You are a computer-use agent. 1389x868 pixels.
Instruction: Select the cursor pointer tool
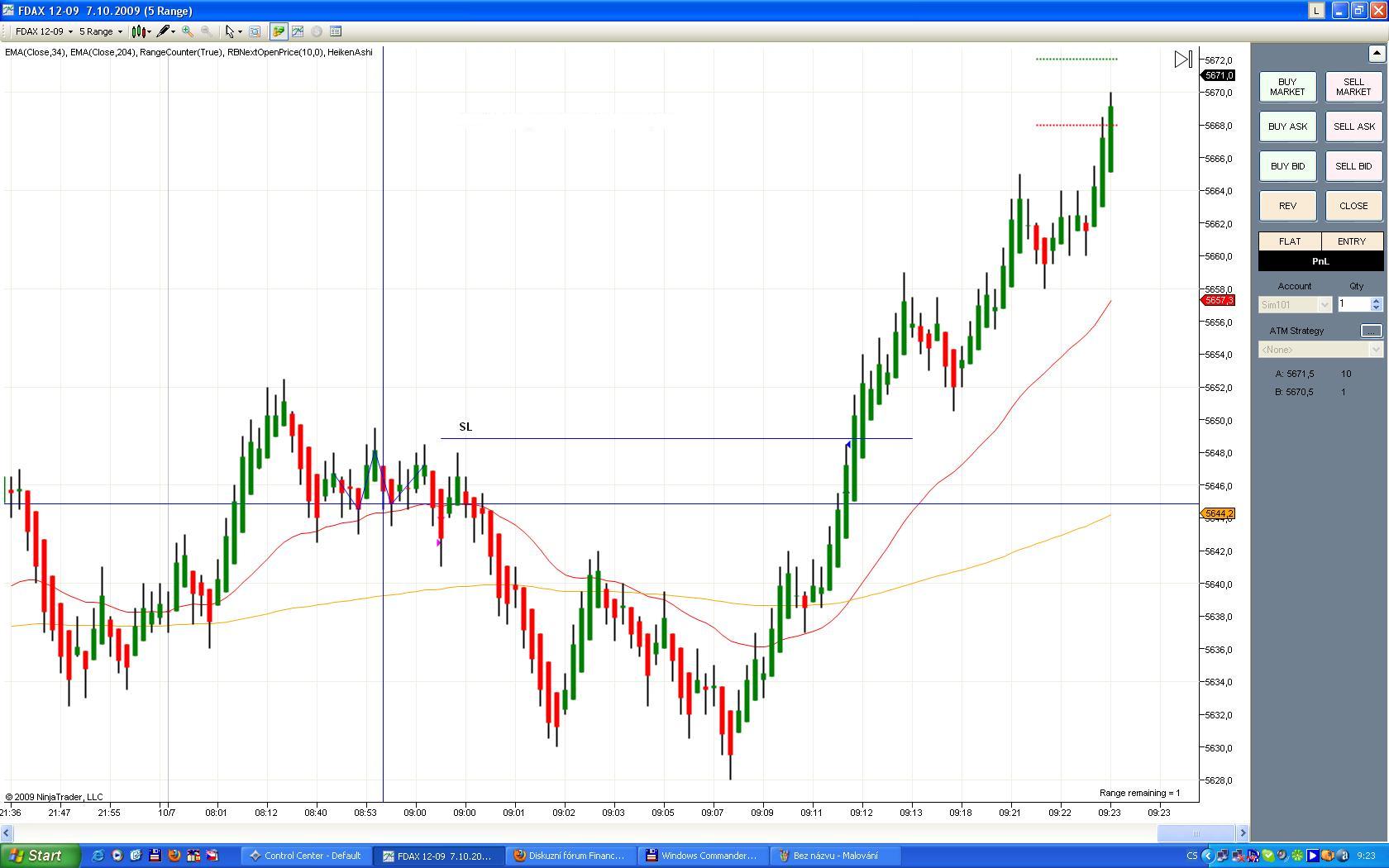pos(230,31)
